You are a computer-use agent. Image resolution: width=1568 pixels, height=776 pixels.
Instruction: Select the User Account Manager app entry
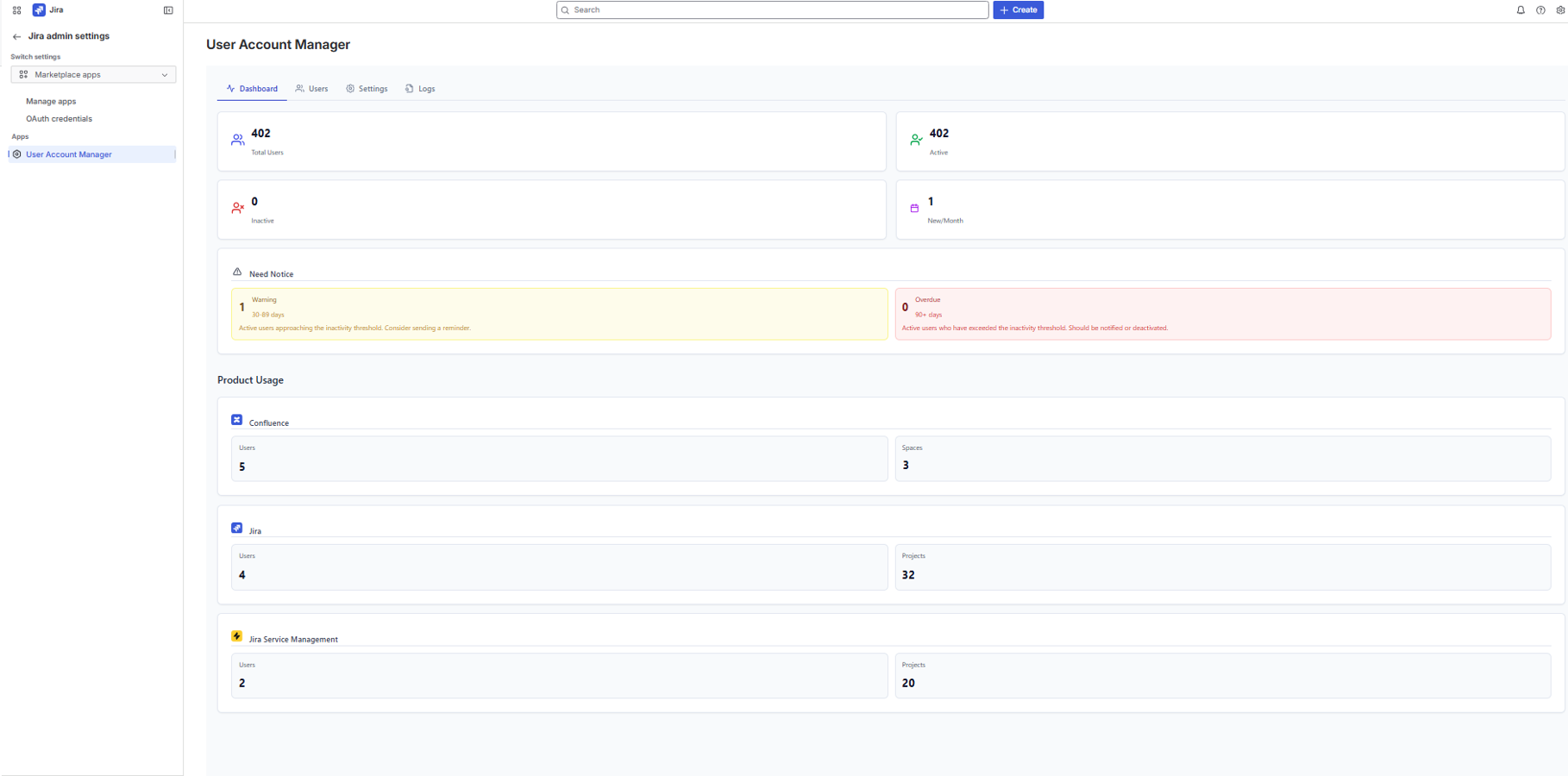click(x=69, y=154)
